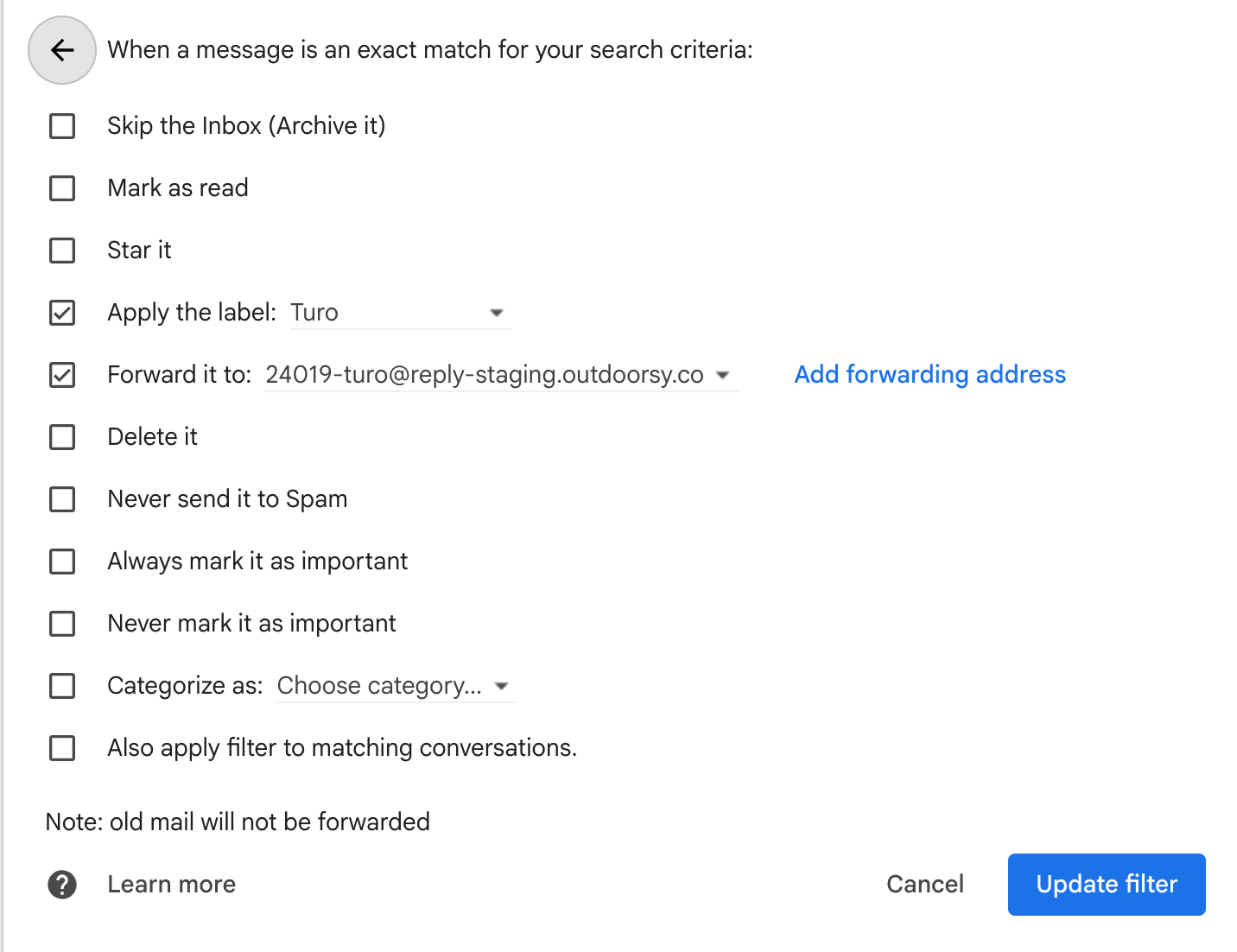1237x952 pixels.
Task: Tick the Star it checkbox
Action: coord(62,251)
